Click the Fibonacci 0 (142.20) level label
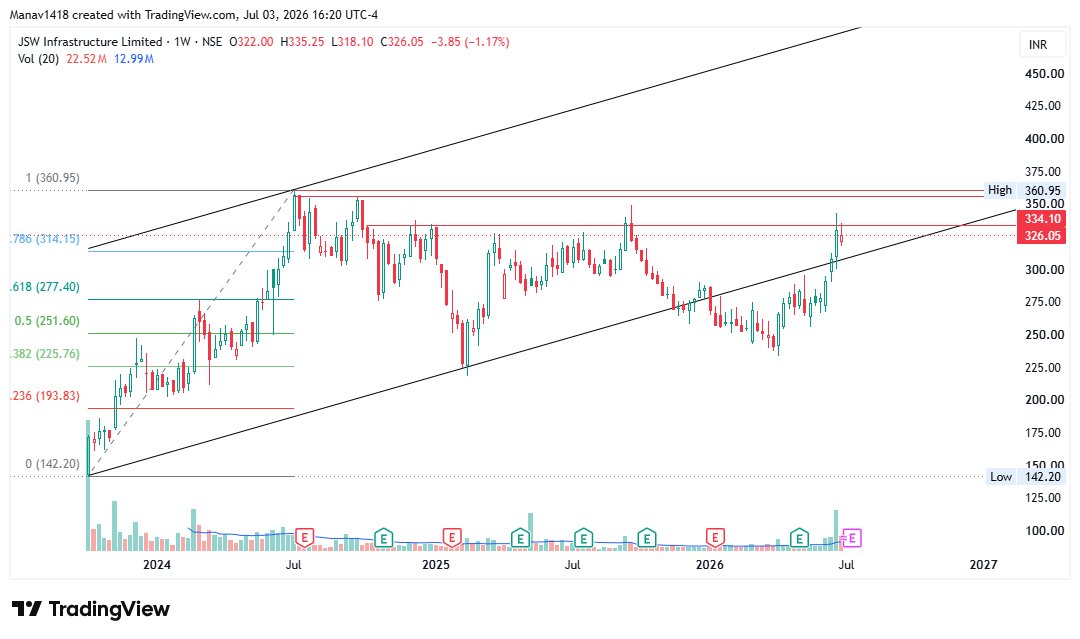 point(52,464)
